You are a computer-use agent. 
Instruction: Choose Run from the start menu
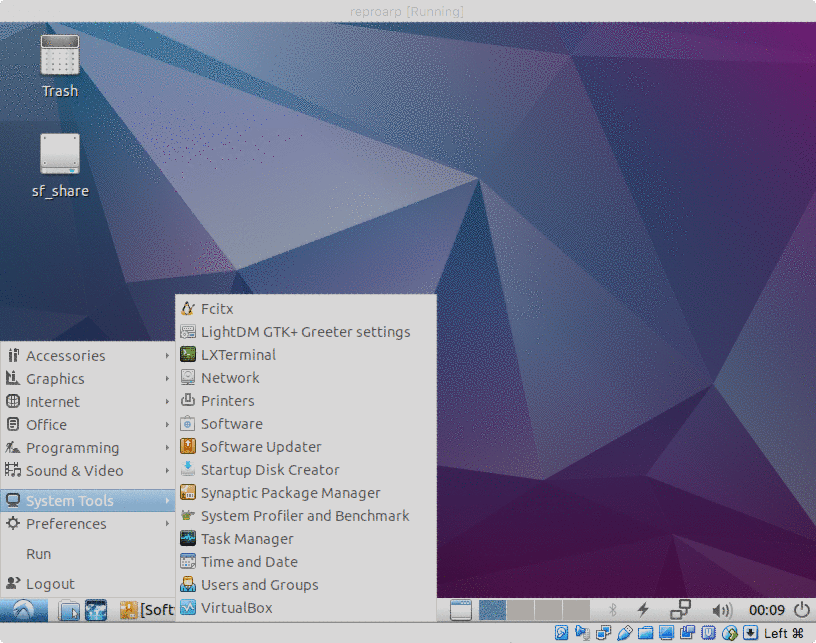coord(87,554)
